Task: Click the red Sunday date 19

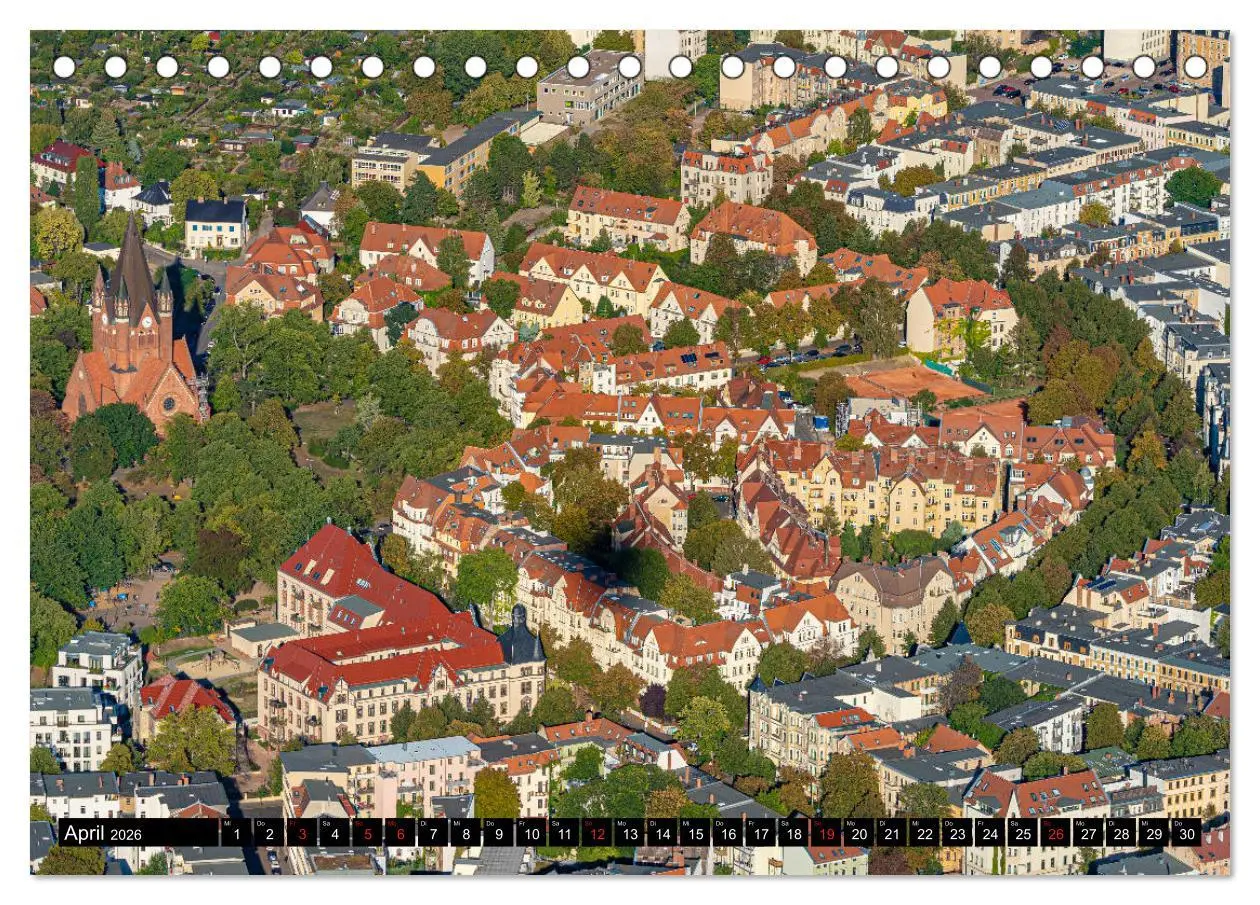Action: 826,833
